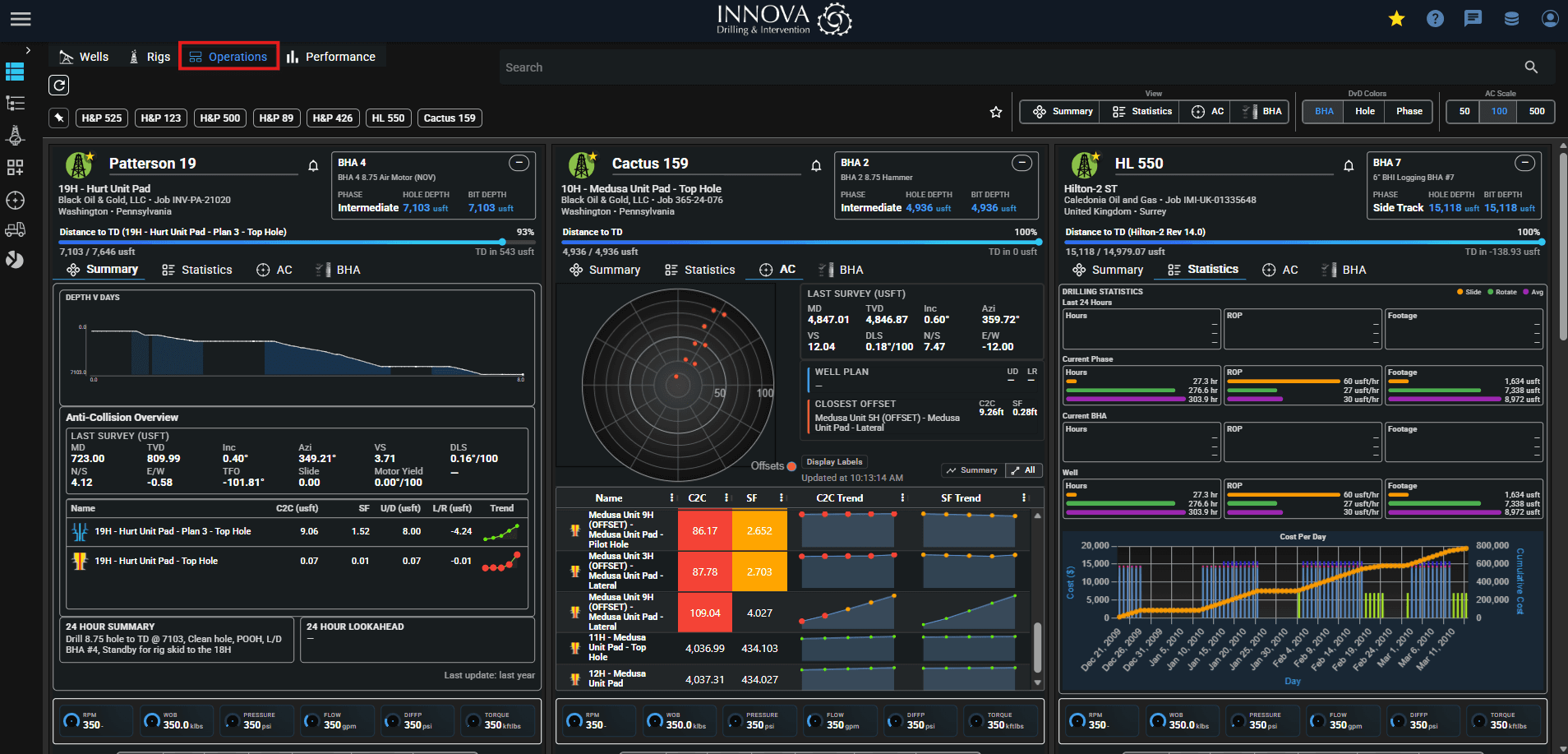
Task: Open Statistics tab on Patterson 19 card
Action: click(197, 270)
